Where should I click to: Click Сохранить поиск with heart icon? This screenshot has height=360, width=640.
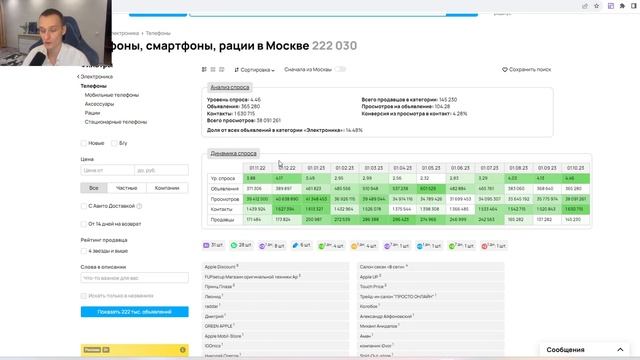pyautogui.click(x=527, y=69)
